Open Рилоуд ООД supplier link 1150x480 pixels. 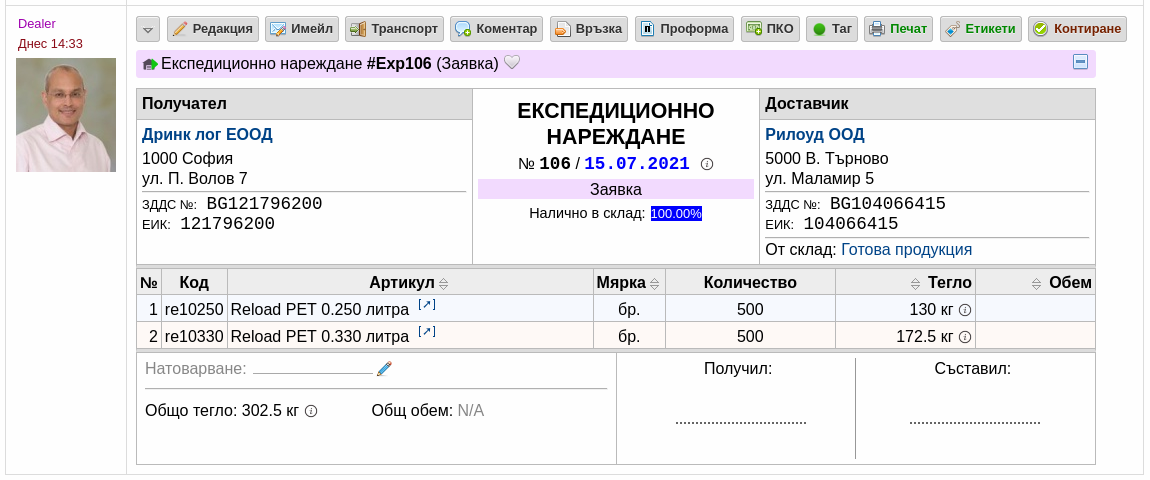[815, 134]
